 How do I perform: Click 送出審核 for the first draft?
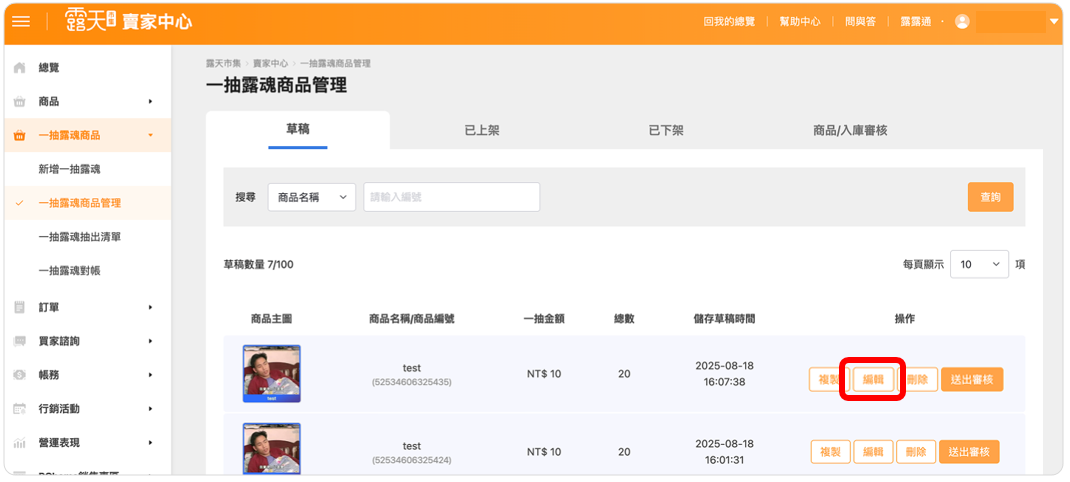pos(971,379)
